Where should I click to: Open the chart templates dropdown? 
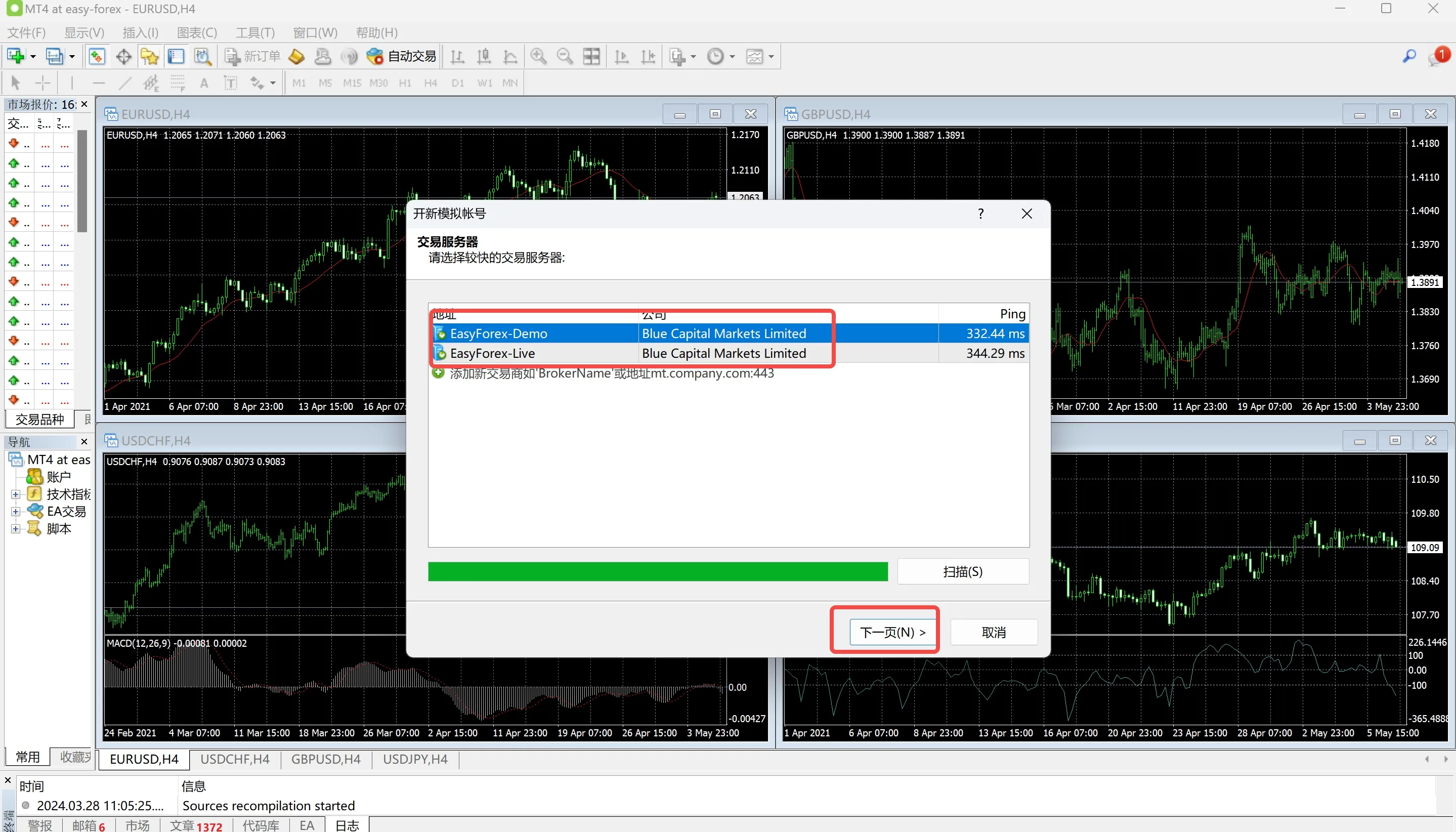760,56
